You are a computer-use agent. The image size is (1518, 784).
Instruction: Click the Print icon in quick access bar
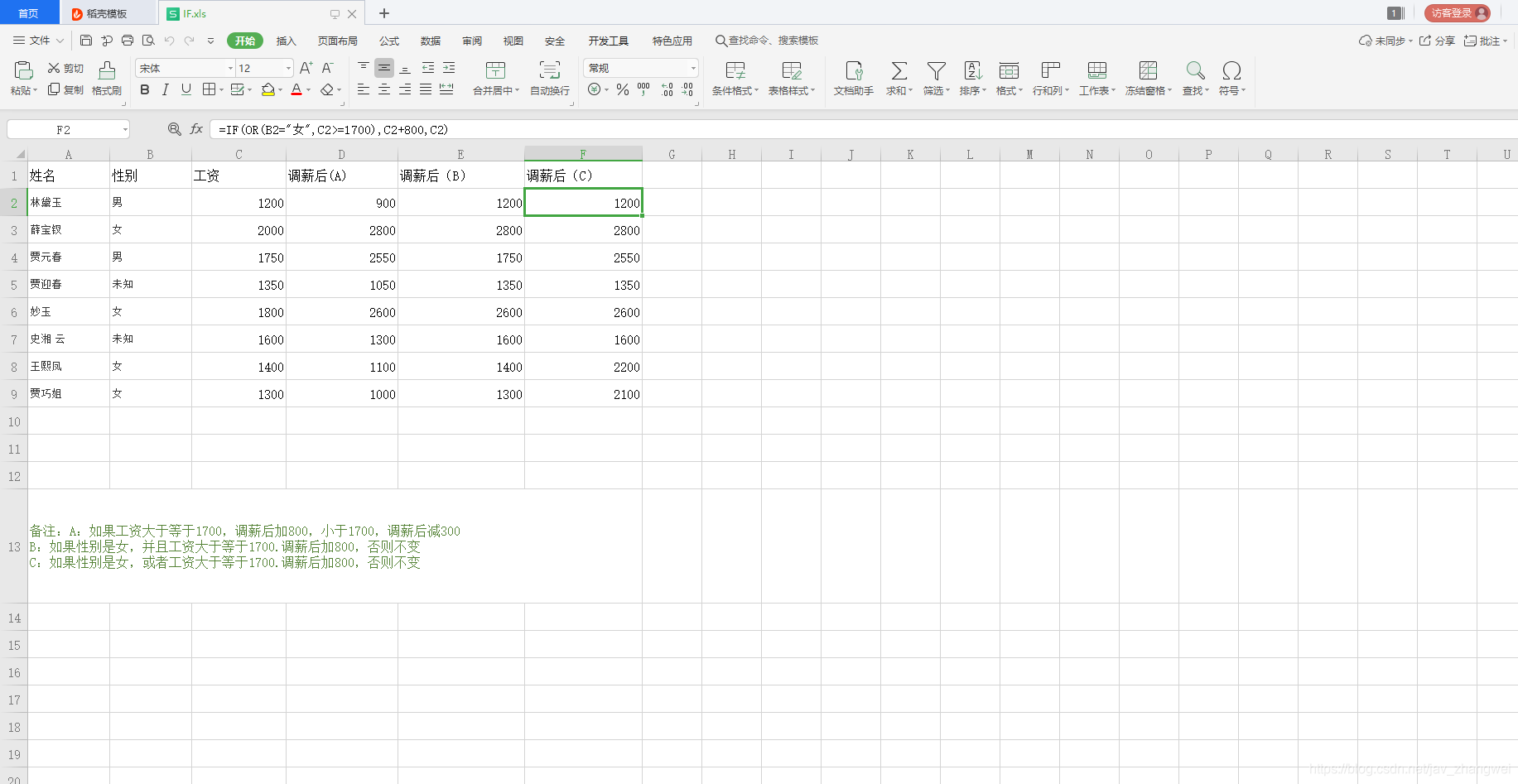coord(128,41)
